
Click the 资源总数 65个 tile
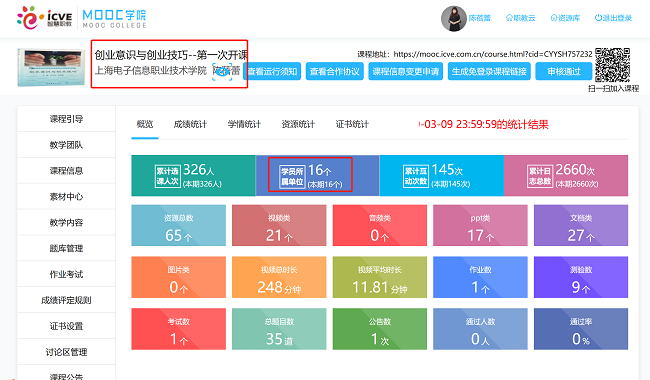click(179, 225)
